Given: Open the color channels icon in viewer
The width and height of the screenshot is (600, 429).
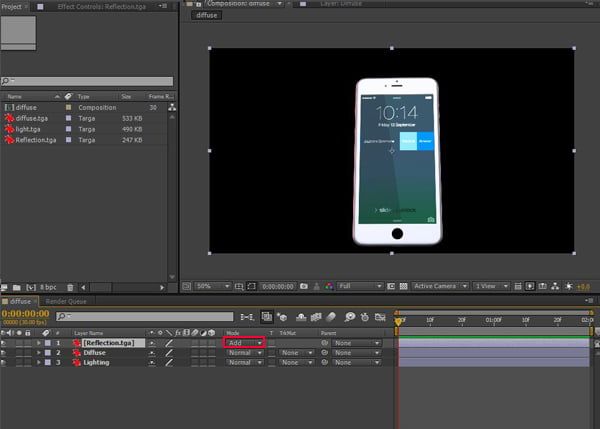Looking at the screenshot, I should 329,286.
